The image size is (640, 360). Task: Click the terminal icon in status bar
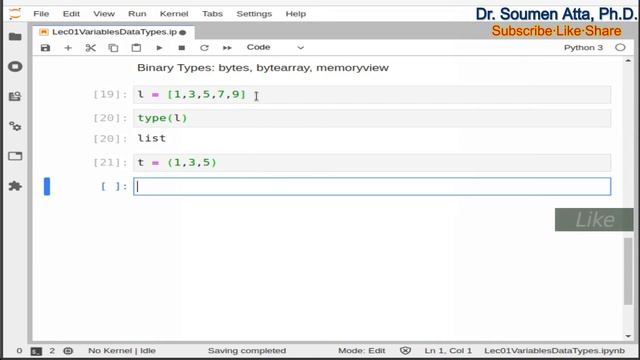pyautogui.click(x=36, y=351)
